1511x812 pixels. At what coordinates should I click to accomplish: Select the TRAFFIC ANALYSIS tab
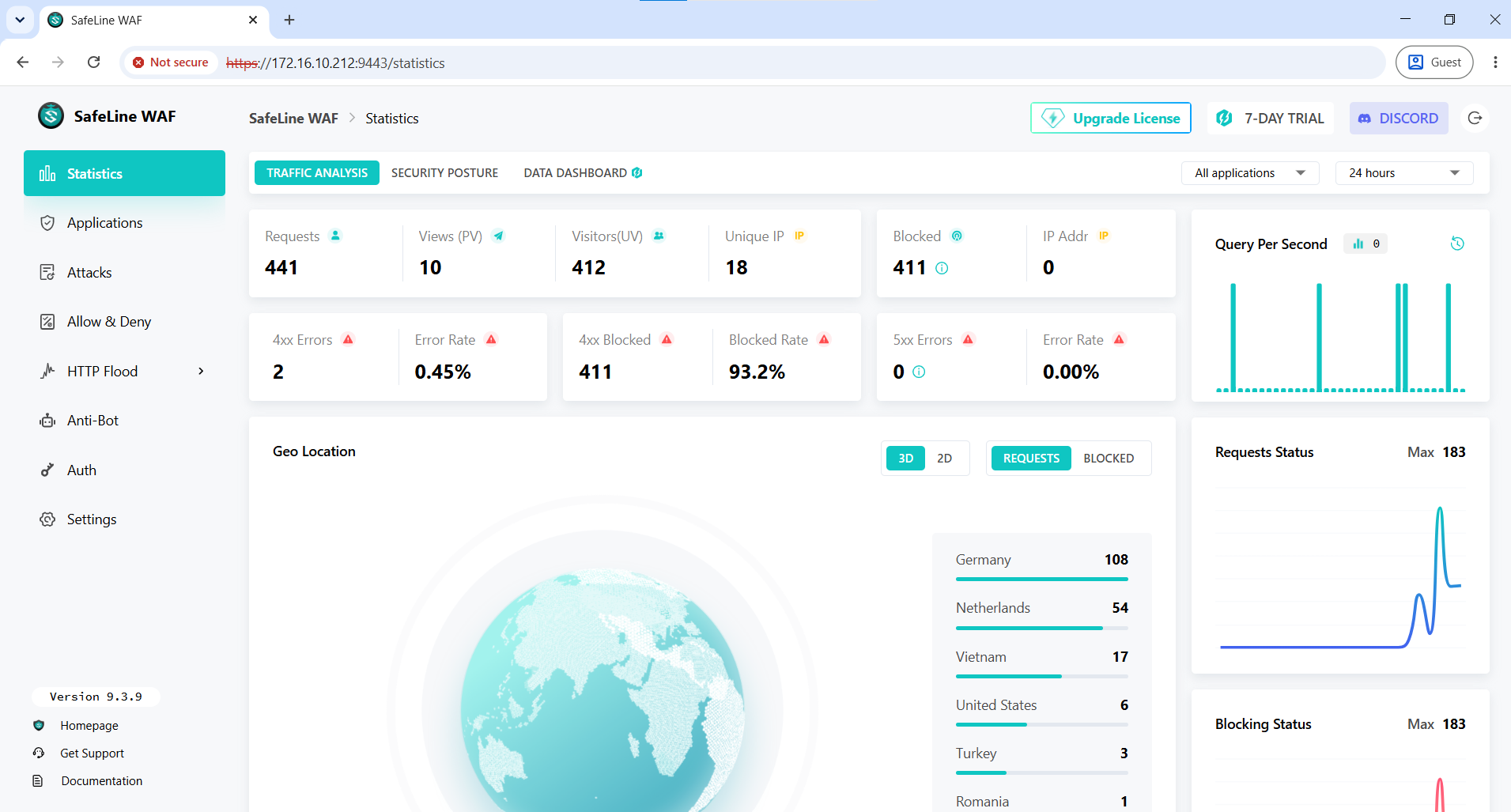(x=317, y=173)
